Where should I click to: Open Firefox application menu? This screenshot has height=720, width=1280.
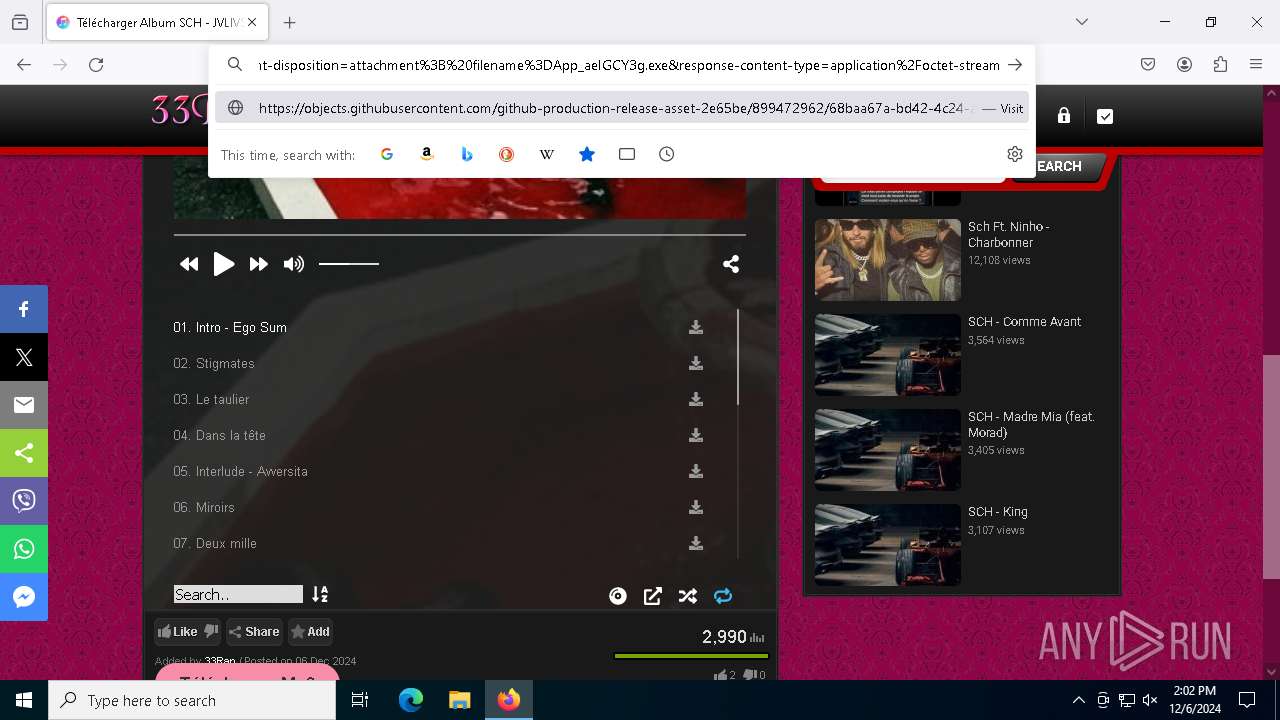[1256, 65]
